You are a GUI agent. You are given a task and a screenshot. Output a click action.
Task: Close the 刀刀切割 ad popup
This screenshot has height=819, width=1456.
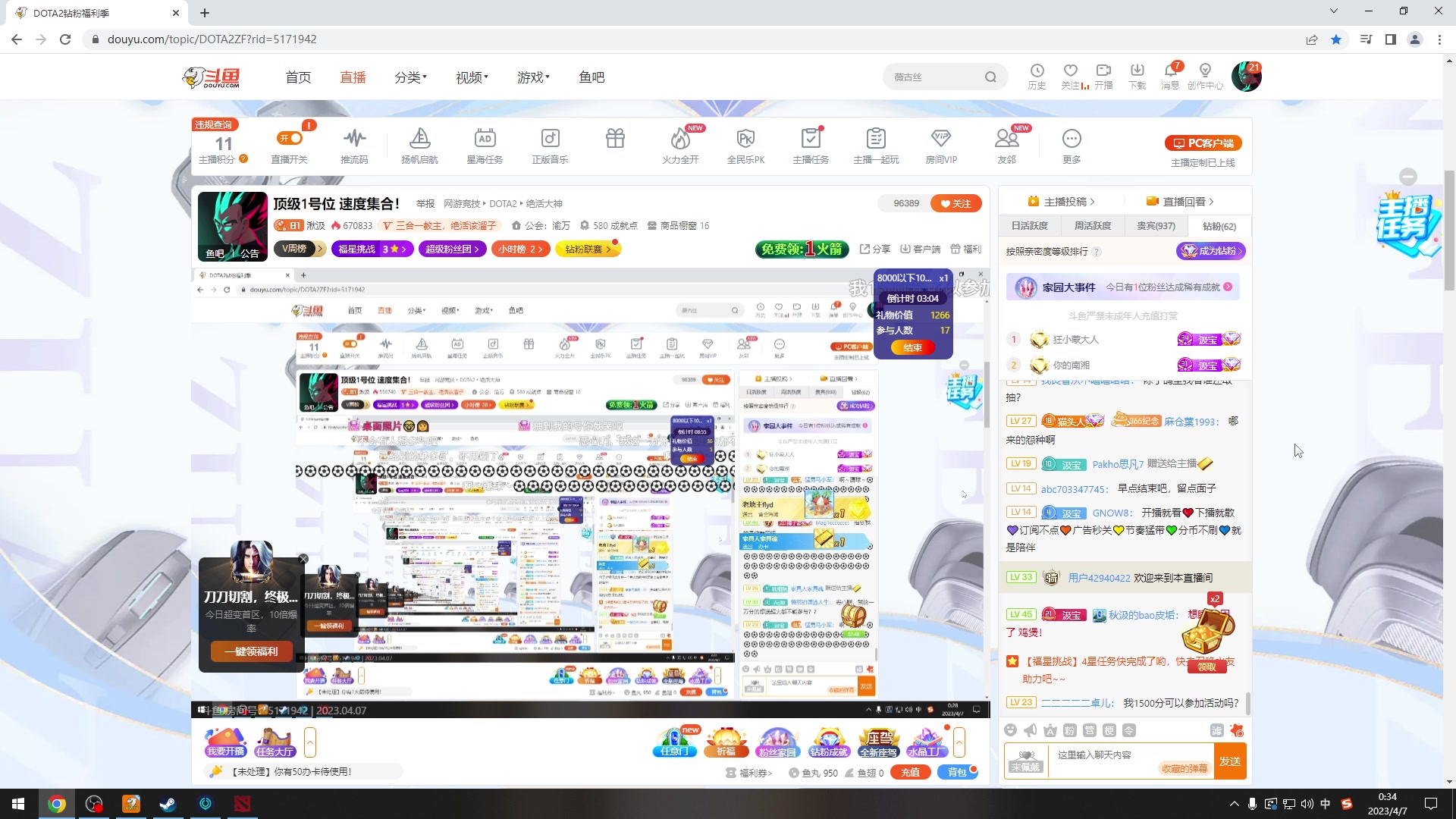(303, 559)
